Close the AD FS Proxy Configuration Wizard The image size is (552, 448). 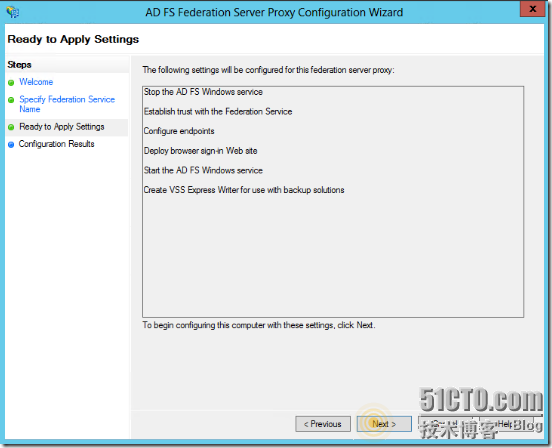tap(532, 9)
